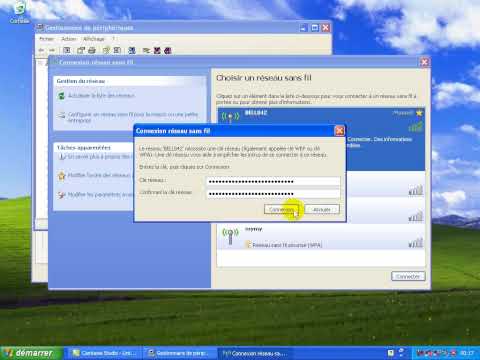Minimize the Gestionnaire de périphériques window
Viewport: 480px width, 360px height.
[x=304, y=28]
